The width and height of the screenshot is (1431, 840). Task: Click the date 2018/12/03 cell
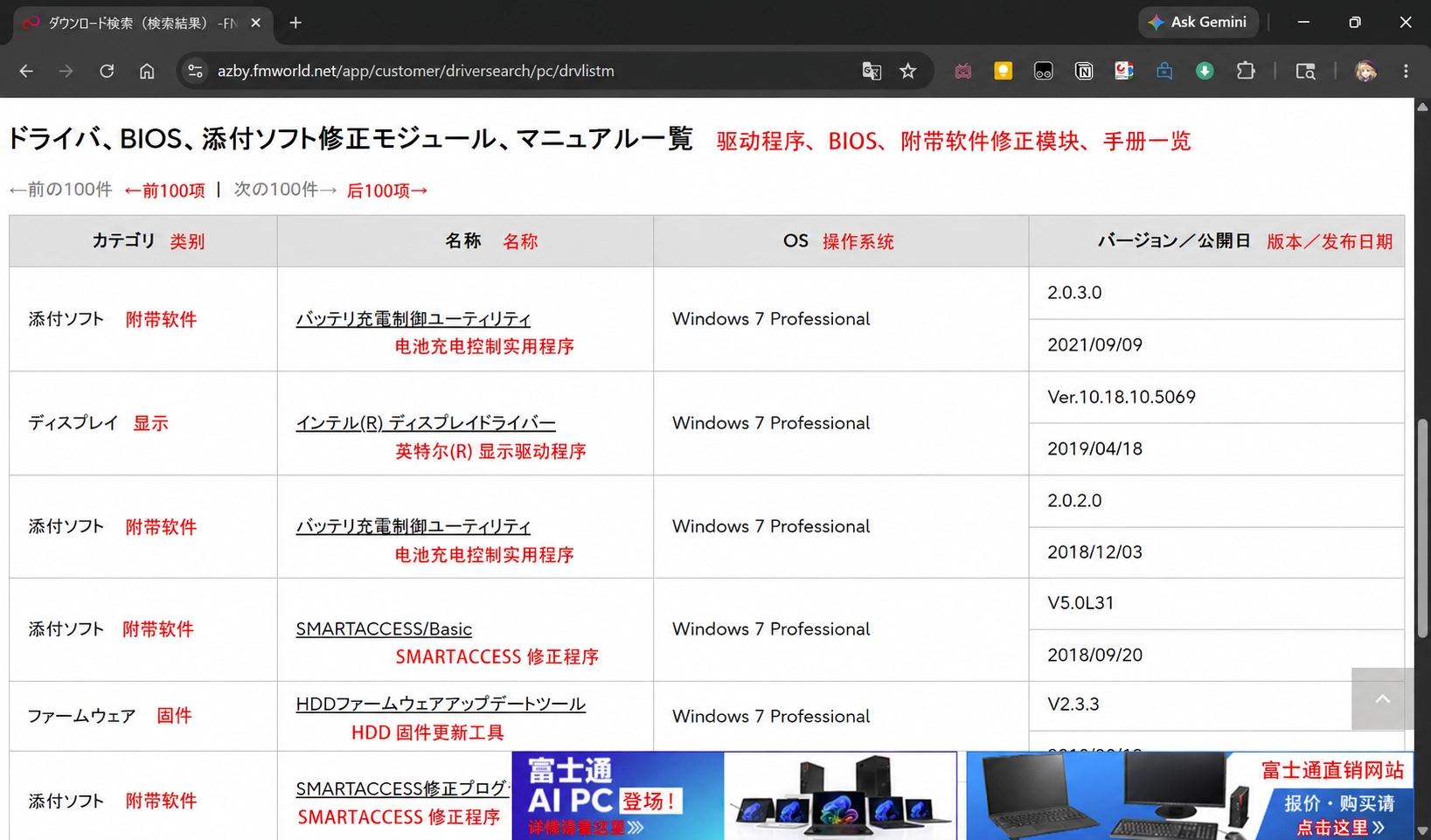[1217, 552]
